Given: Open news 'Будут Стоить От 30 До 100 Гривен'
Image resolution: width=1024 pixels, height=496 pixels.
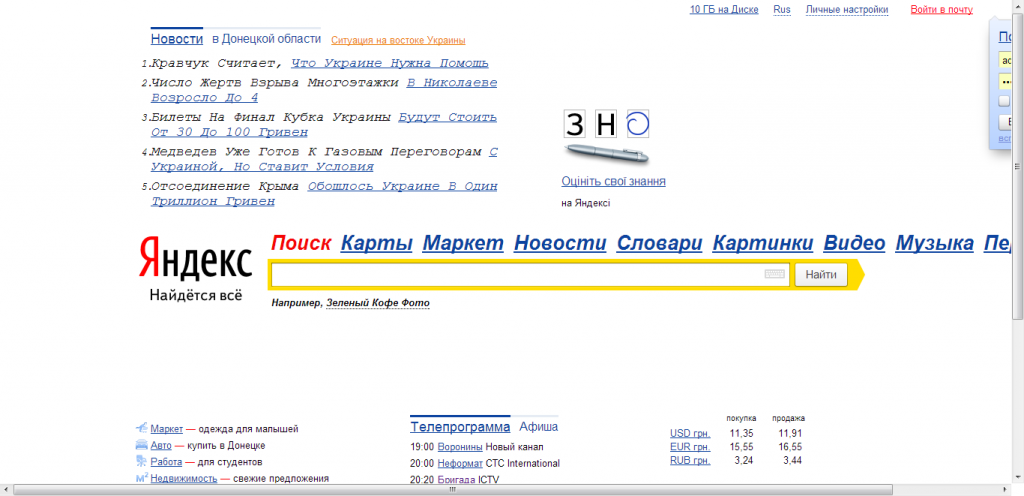Looking at the screenshot, I should pos(324,125).
